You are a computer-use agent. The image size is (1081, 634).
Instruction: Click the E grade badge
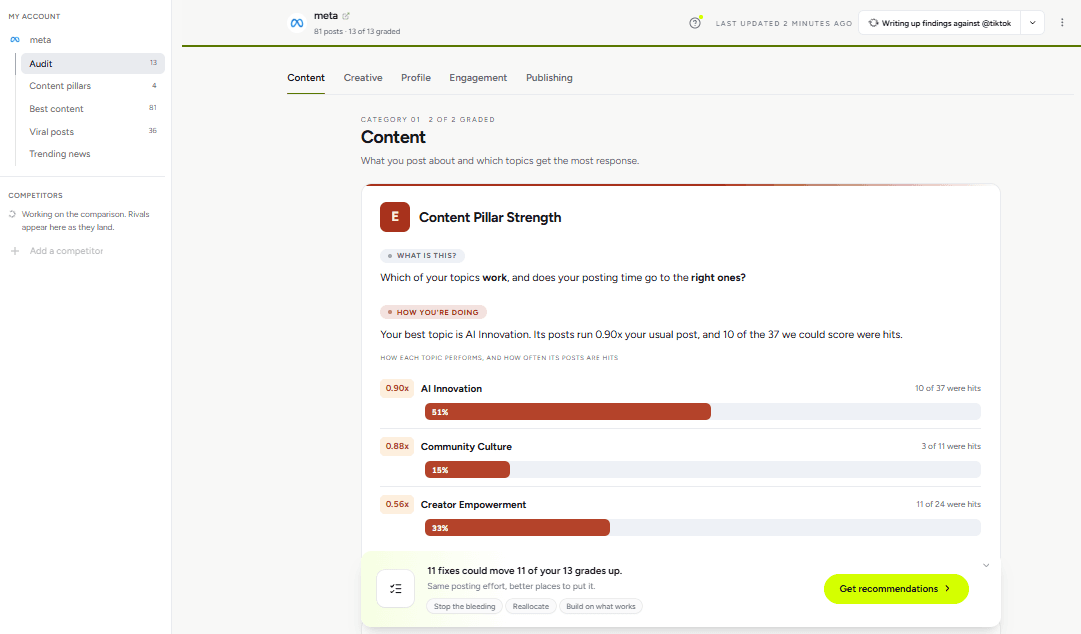click(x=395, y=217)
